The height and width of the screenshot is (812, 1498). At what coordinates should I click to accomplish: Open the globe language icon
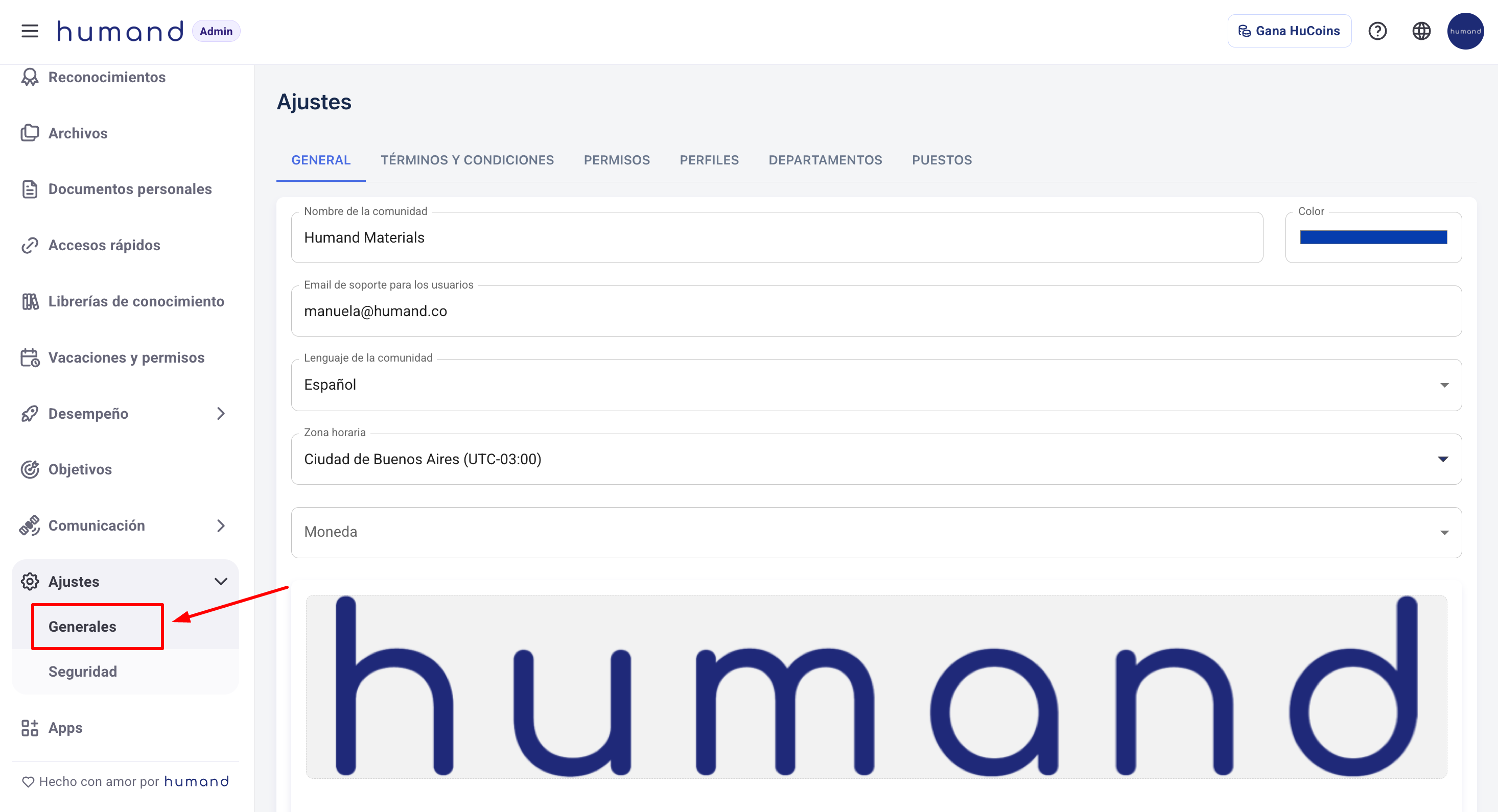click(1421, 31)
